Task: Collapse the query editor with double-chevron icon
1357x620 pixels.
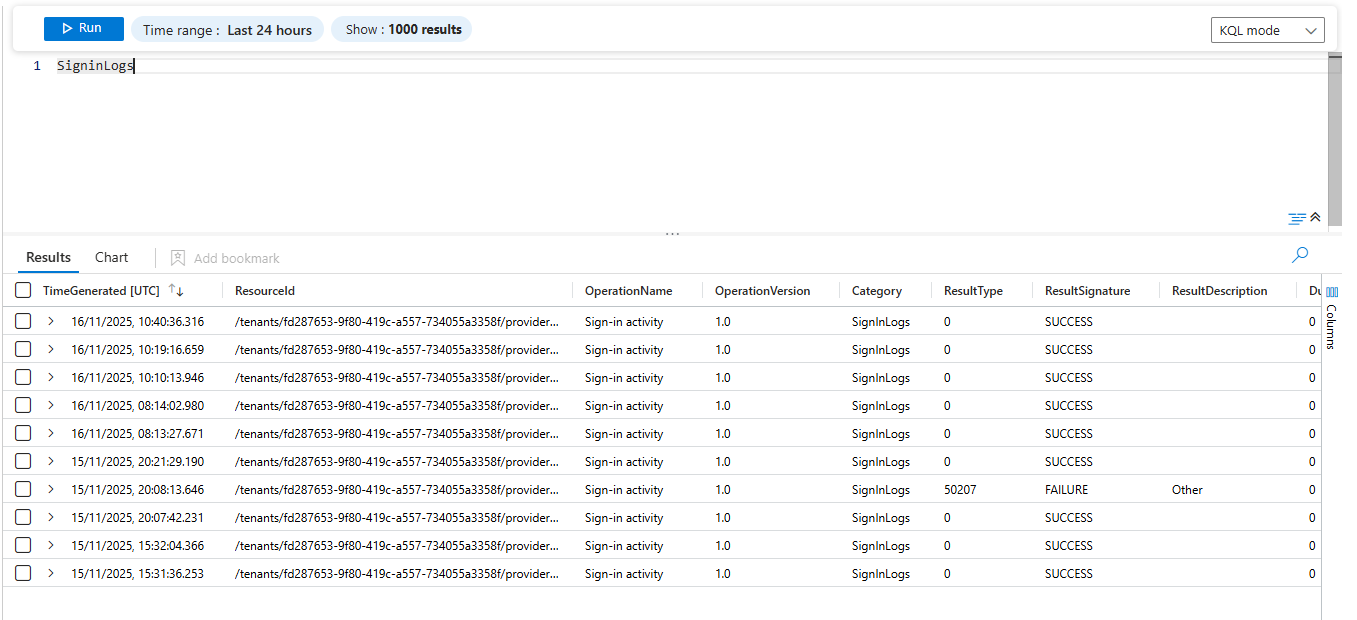Action: point(1315,217)
